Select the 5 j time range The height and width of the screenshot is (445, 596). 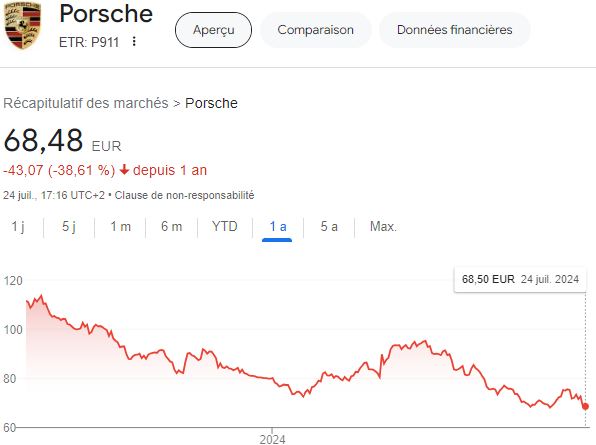[69, 226]
